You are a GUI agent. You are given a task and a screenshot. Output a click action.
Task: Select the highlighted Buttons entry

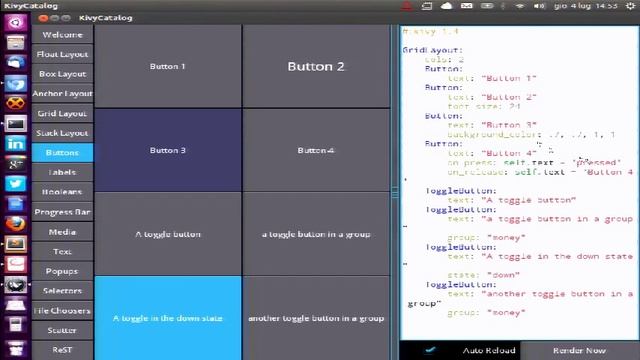tap(62, 153)
